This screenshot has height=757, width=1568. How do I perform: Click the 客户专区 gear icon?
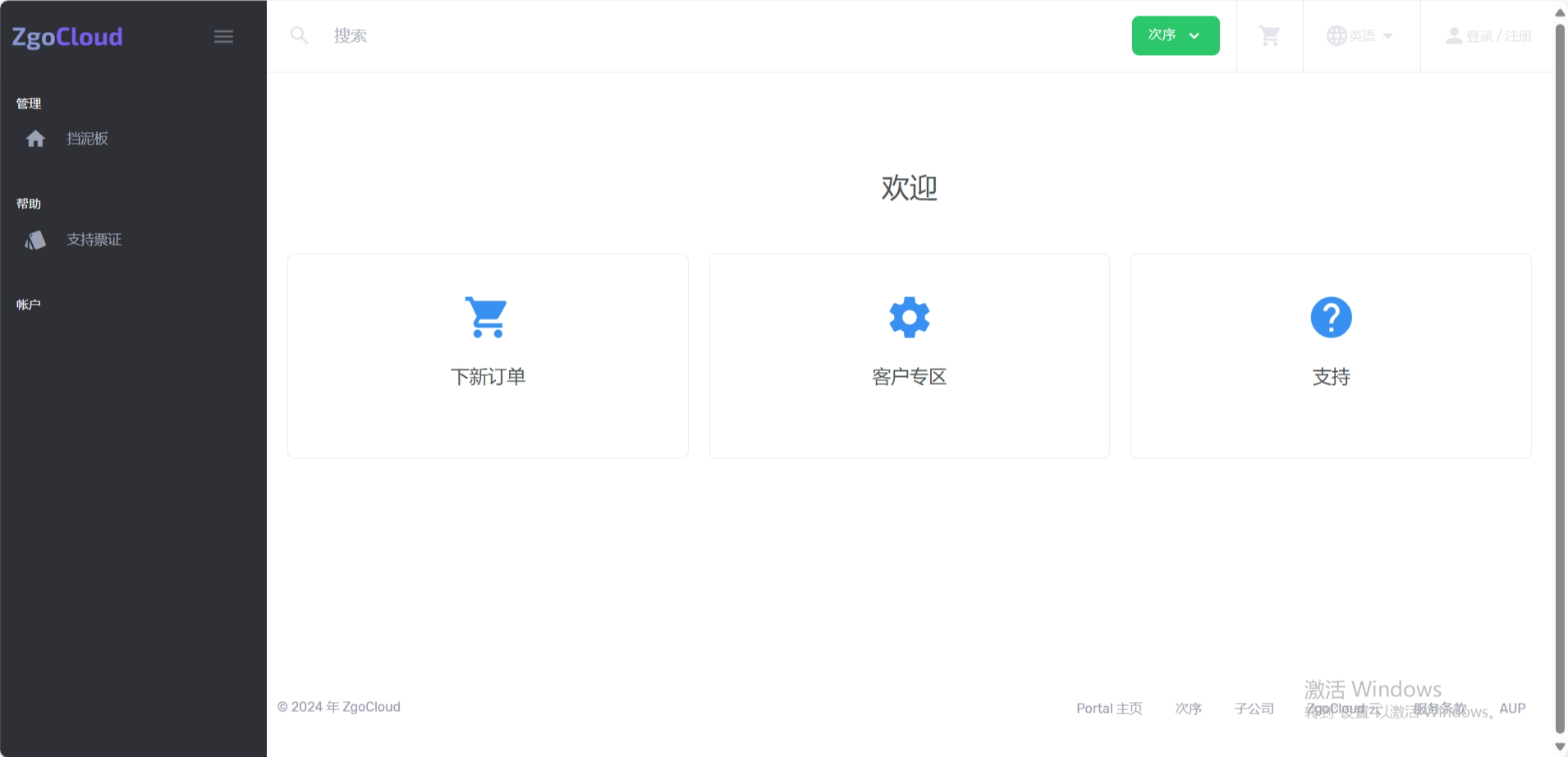tap(909, 317)
